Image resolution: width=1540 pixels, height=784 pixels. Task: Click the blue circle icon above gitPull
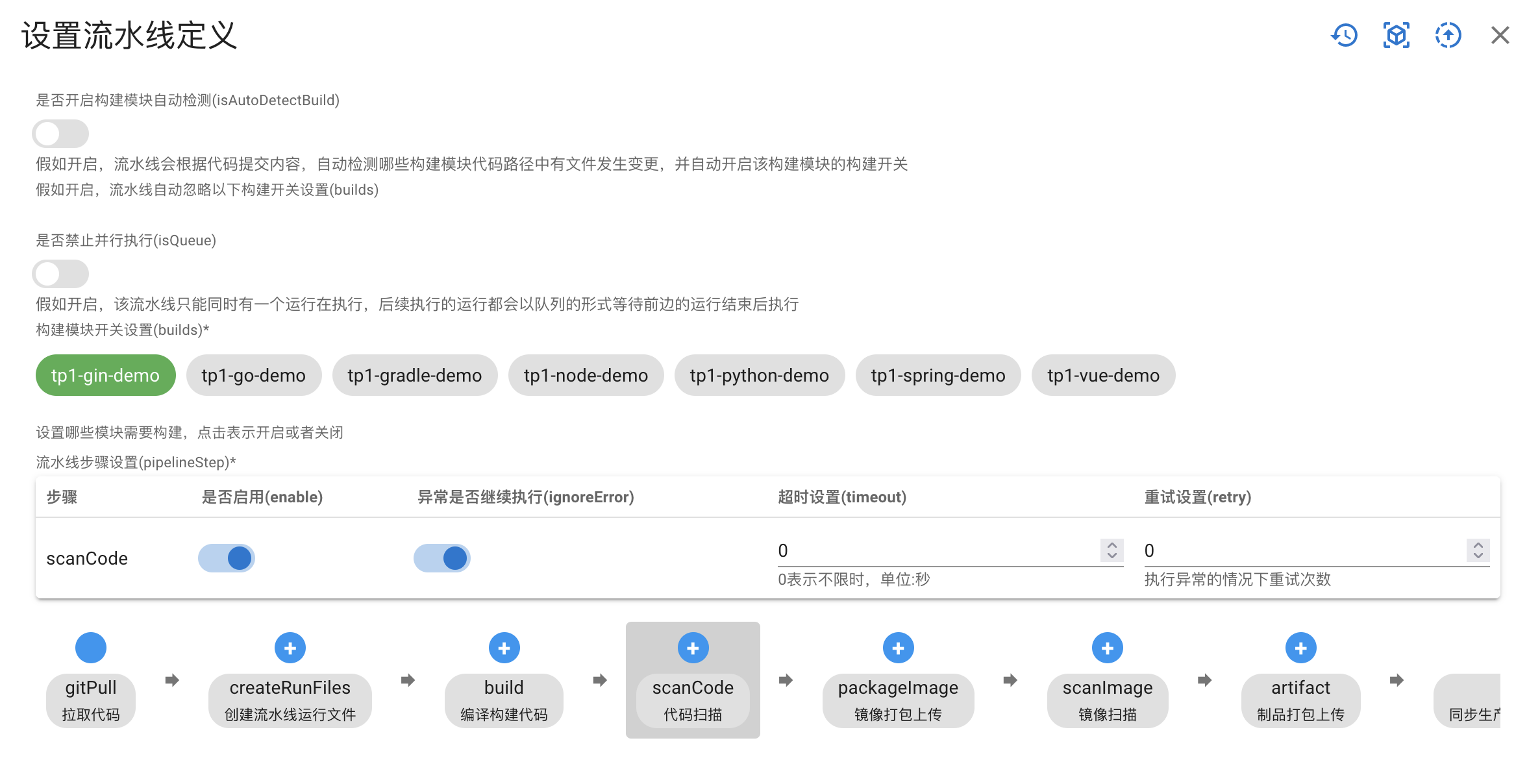coord(91,647)
